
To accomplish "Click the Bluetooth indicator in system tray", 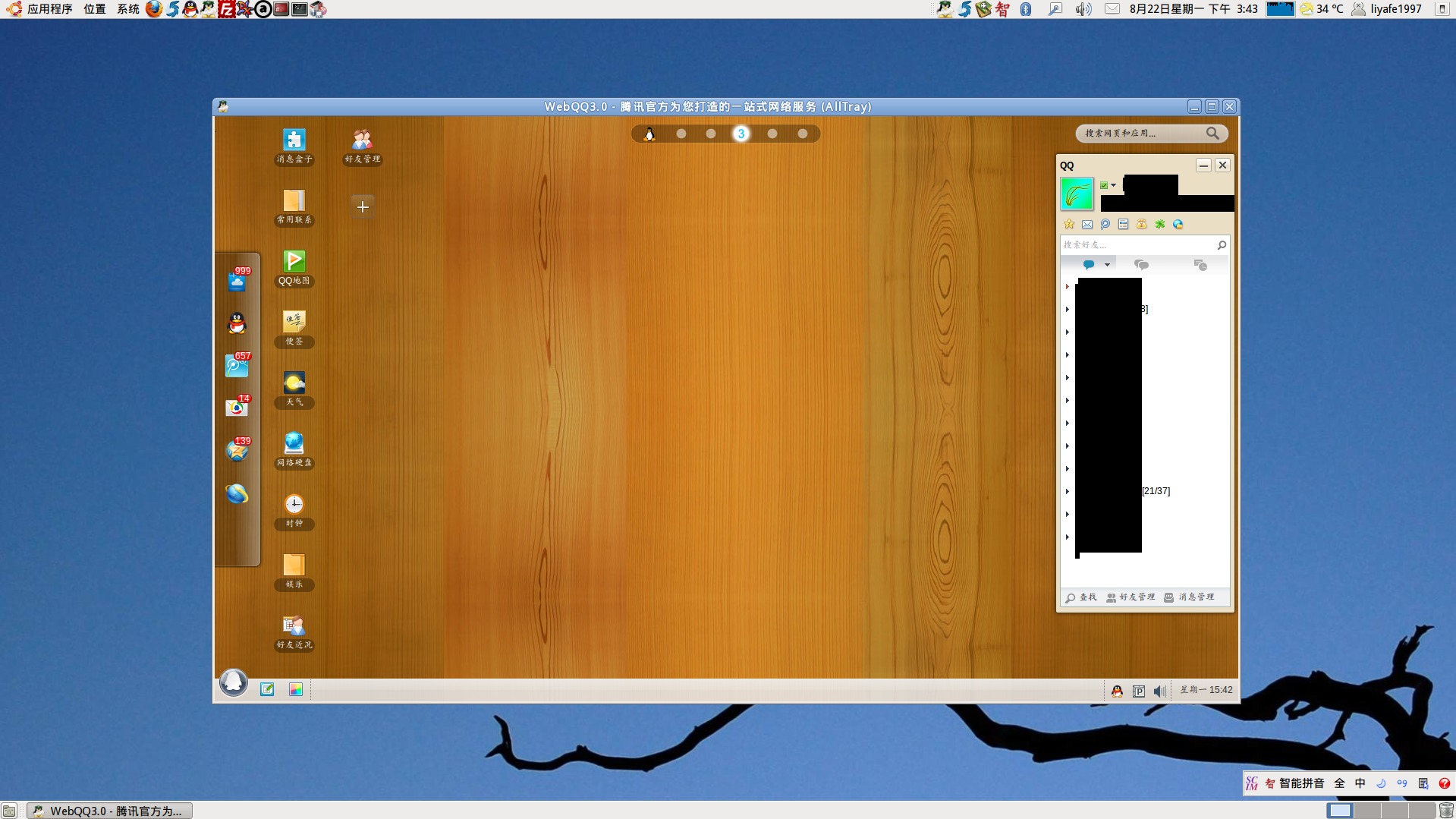I will coord(1026,9).
